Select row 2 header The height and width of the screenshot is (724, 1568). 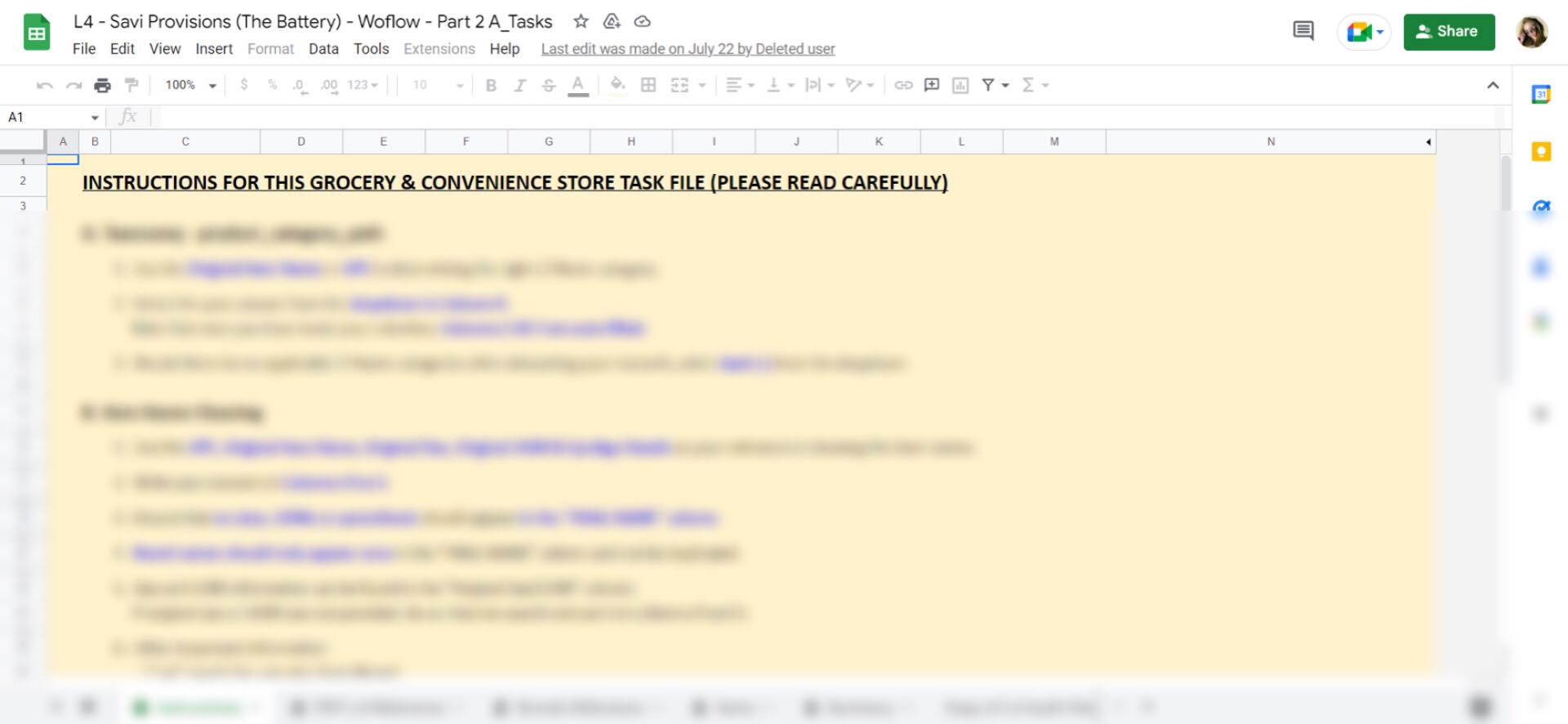pos(23,181)
